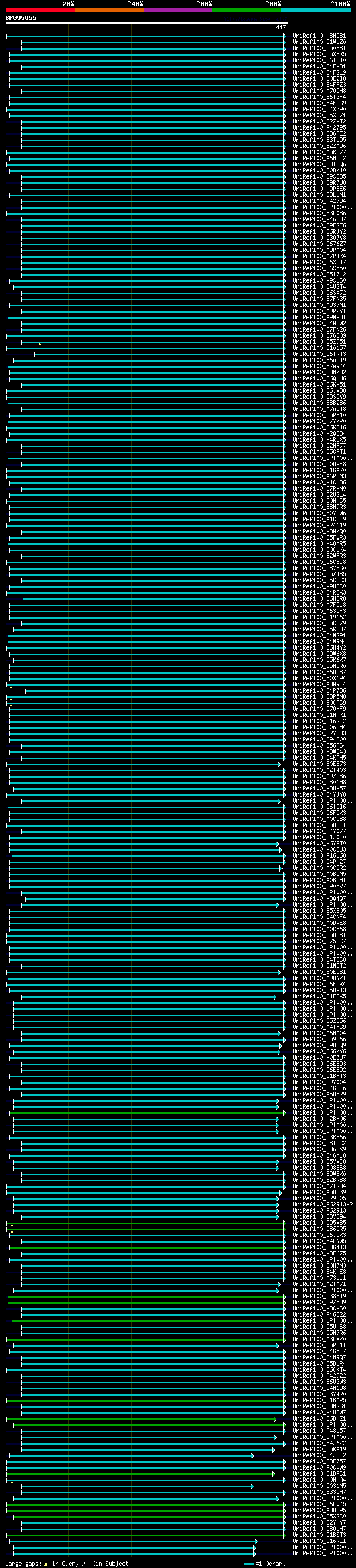This screenshot has width=356, height=1568.
Task: Select hit label UniRef100_P42922
Action: 319,1376
